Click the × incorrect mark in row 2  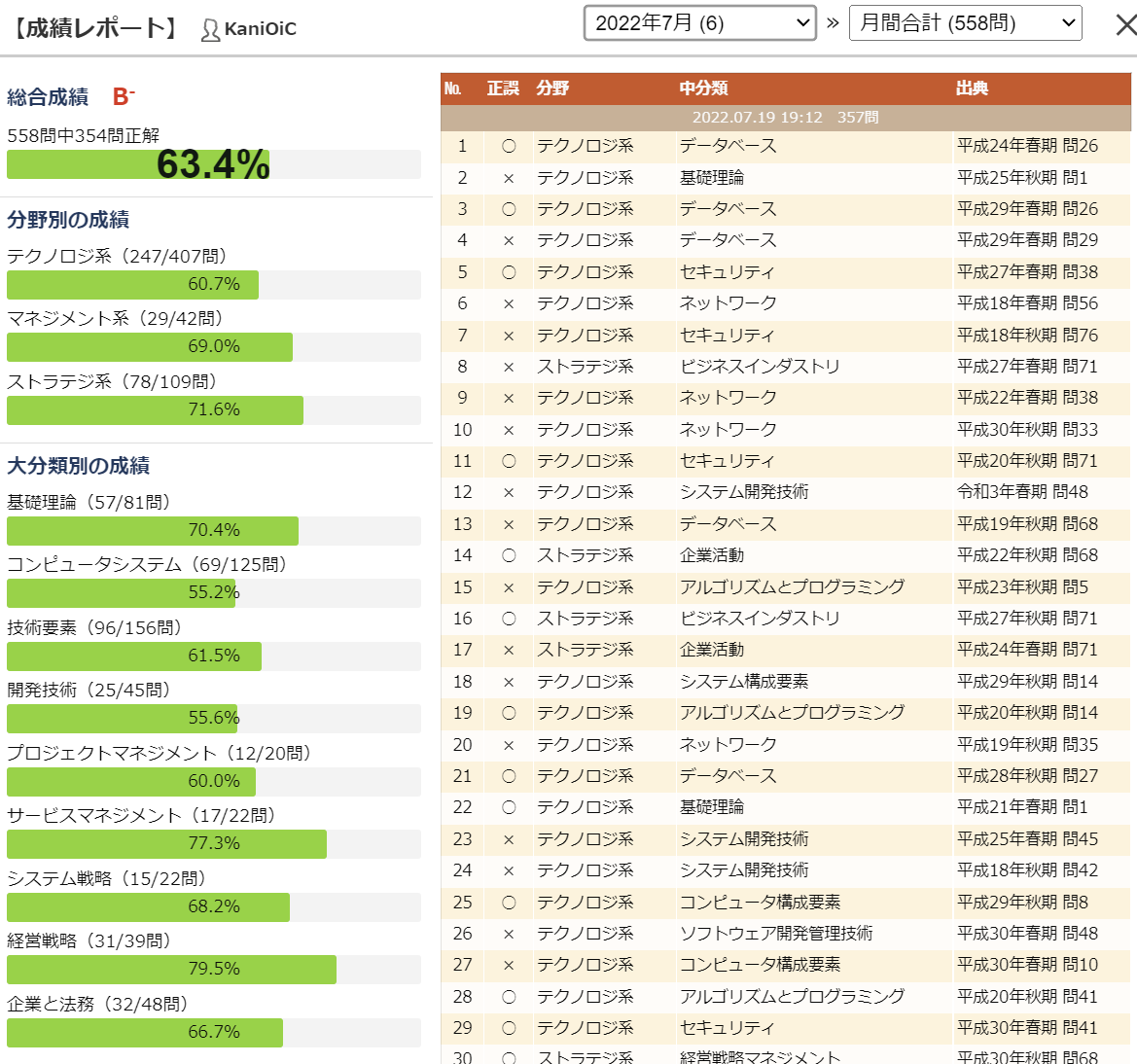tap(509, 178)
